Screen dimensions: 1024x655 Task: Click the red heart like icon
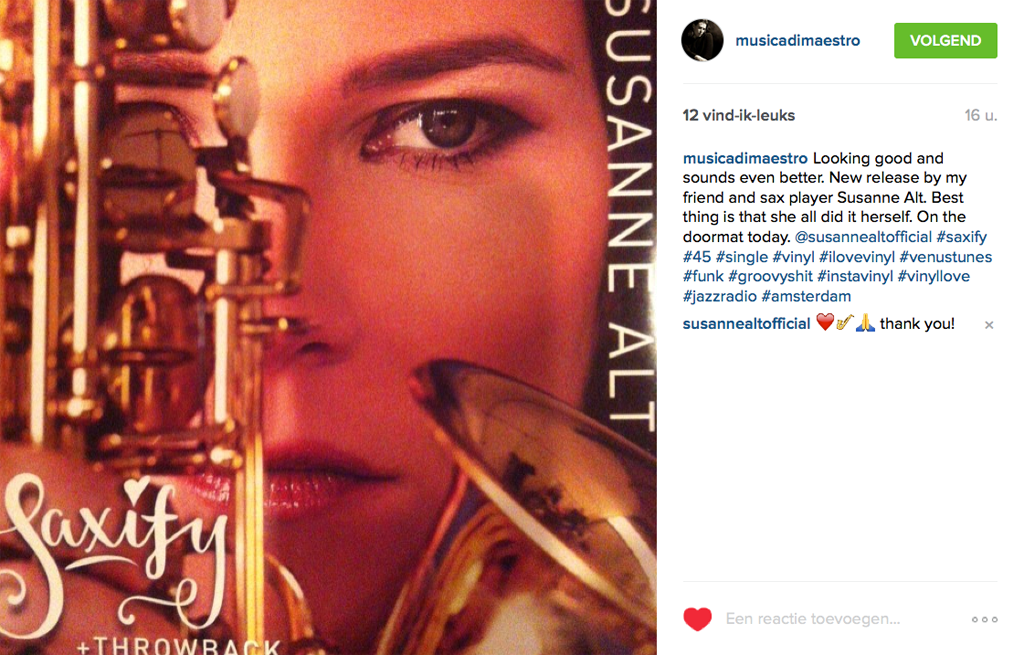(x=697, y=619)
